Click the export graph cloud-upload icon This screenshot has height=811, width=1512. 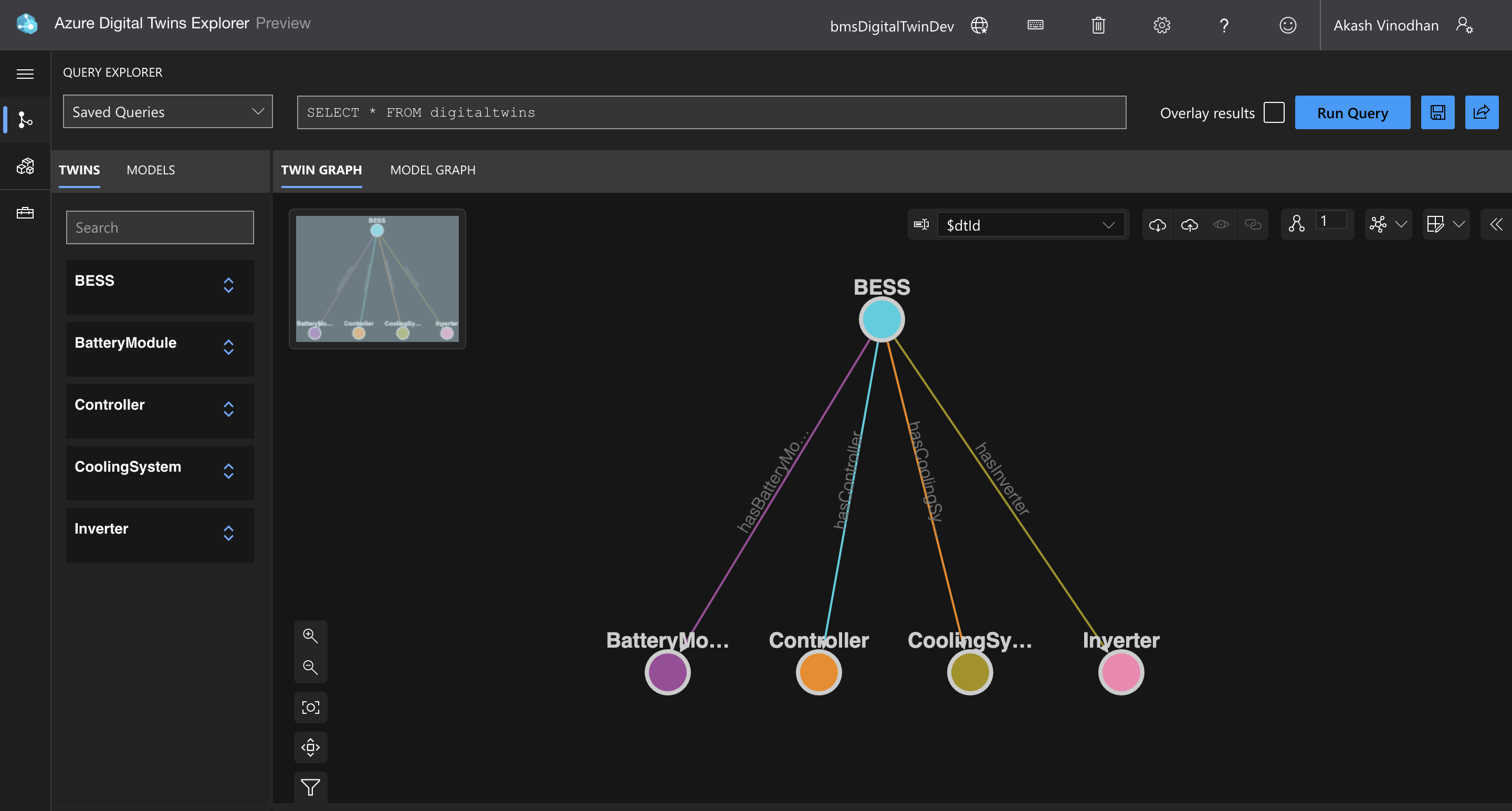tap(1190, 224)
